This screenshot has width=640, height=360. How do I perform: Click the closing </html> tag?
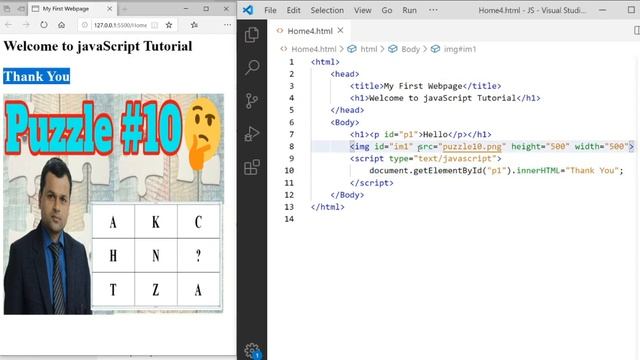coord(327,207)
